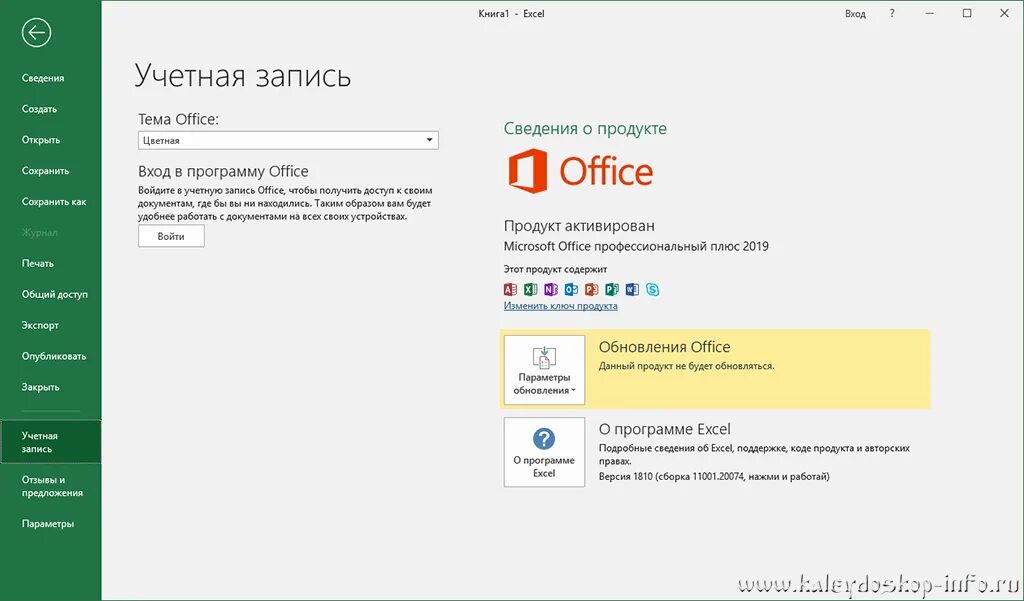Click the Skype app icon

click(652, 289)
